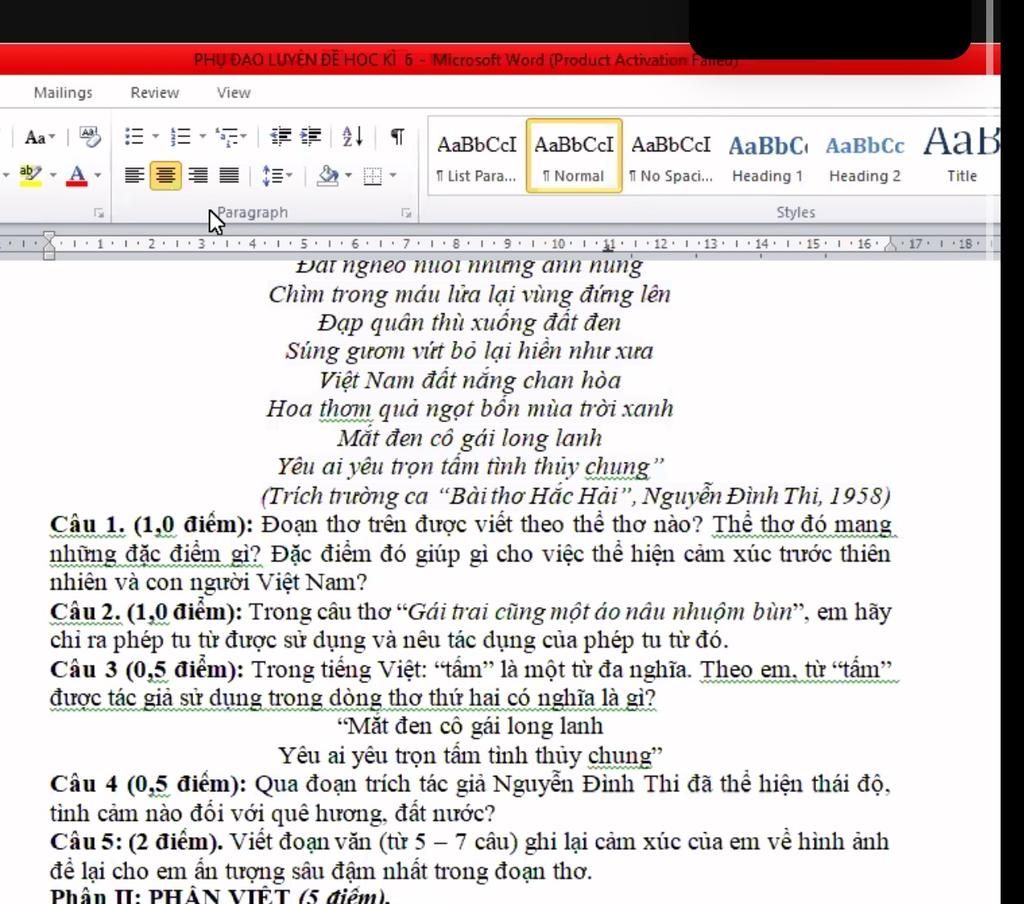Image resolution: width=1024 pixels, height=904 pixels.
Task: Decrease the paragraph indent
Action: (281, 136)
